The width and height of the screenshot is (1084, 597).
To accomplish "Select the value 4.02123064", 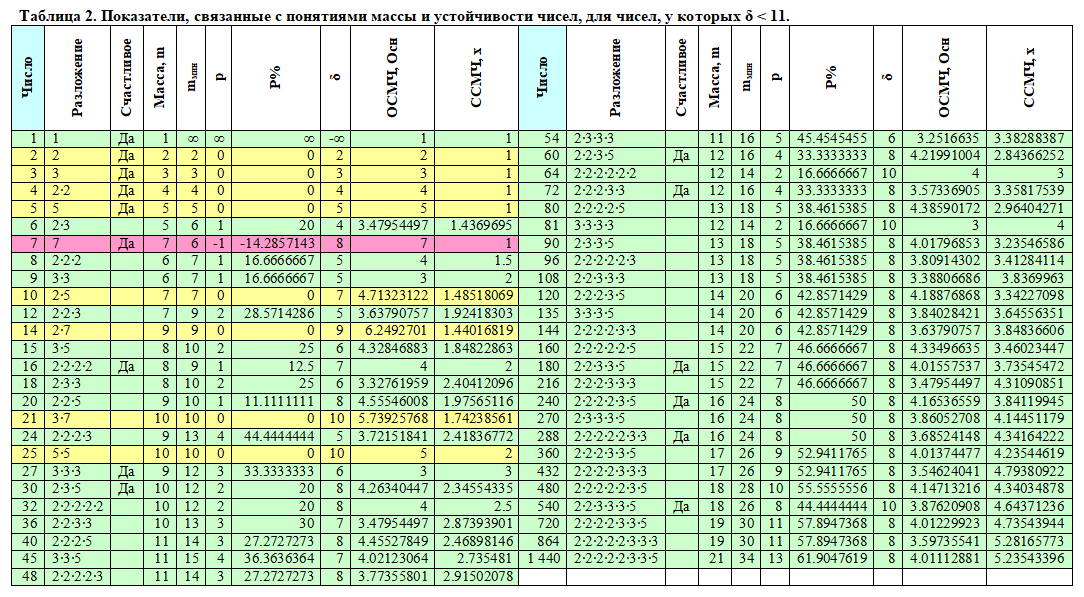I will point(393,559).
